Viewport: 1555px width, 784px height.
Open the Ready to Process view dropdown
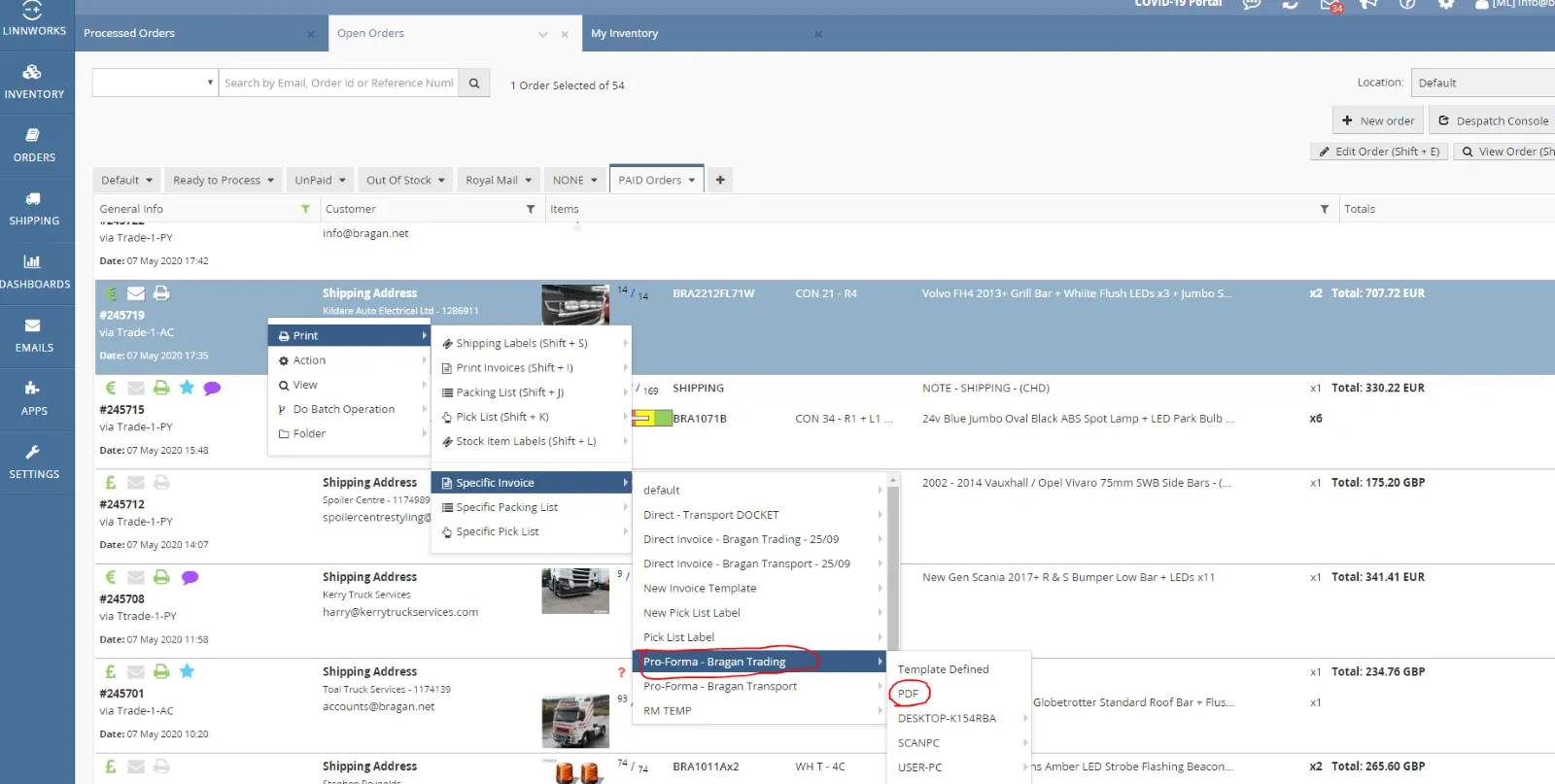224,180
